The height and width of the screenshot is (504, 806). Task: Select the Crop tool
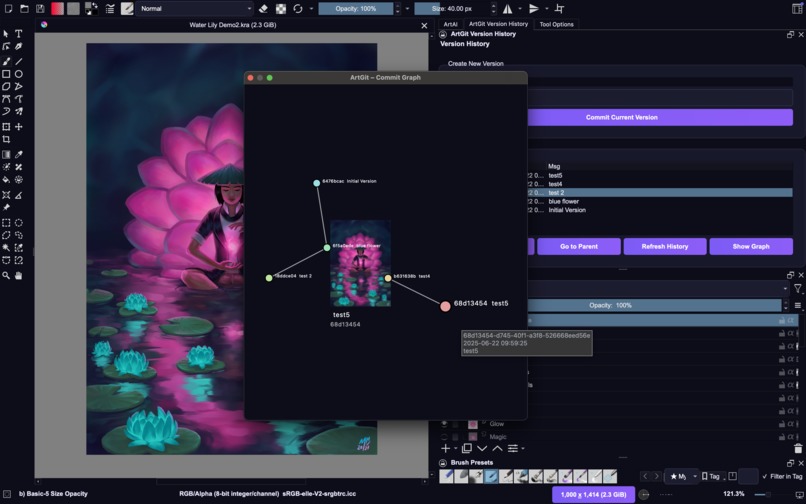point(6,139)
